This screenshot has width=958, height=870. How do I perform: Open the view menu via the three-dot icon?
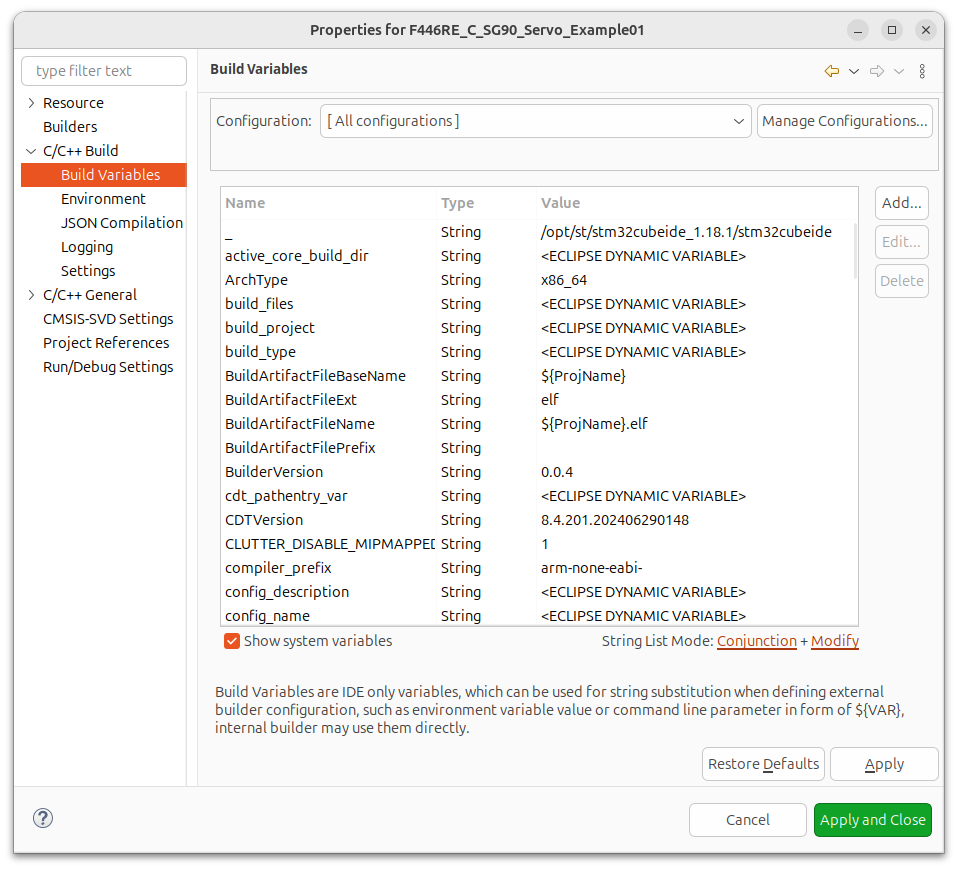pos(921,70)
